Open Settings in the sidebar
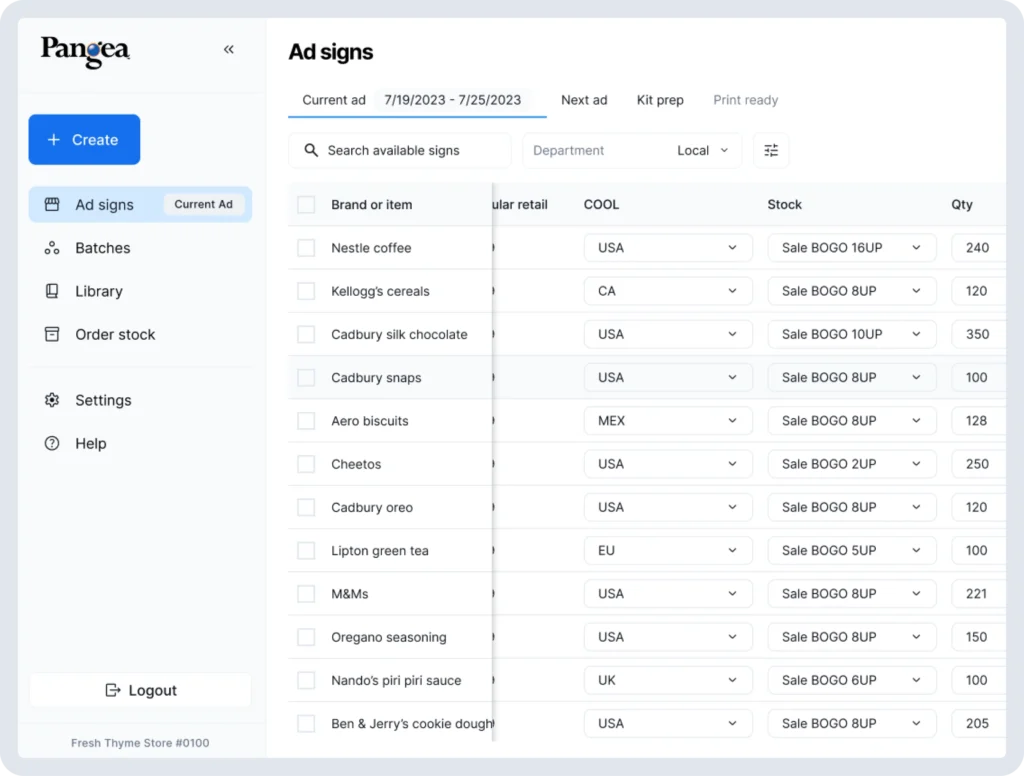Image resolution: width=1024 pixels, height=776 pixels. pyautogui.click(x=140, y=400)
